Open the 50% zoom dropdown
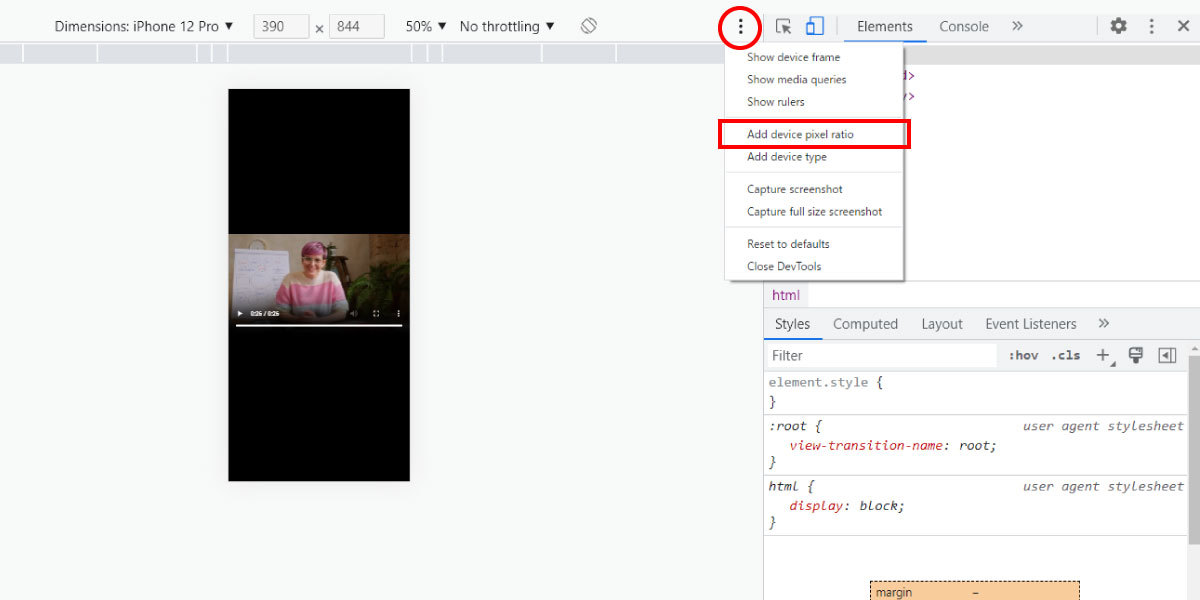Screen dimensions: 1200x600 (426, 26)
